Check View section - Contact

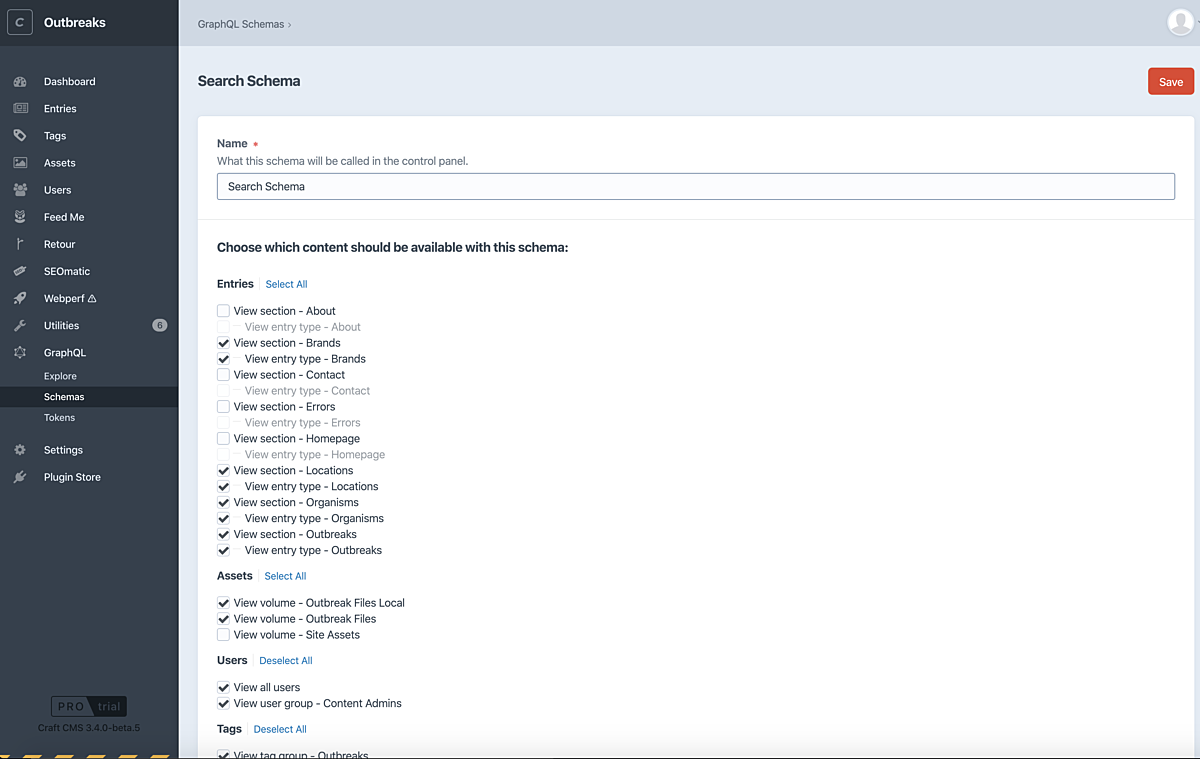223,375
